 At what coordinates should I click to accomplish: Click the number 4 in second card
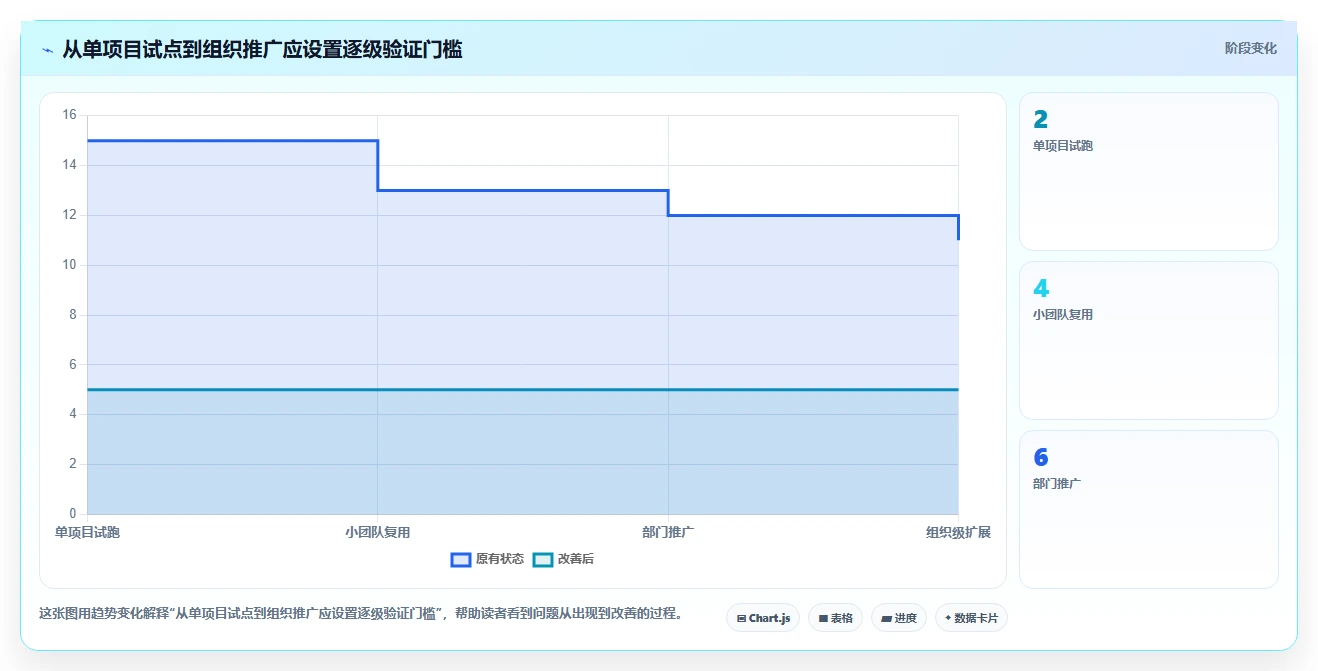tap(1041, 289)
